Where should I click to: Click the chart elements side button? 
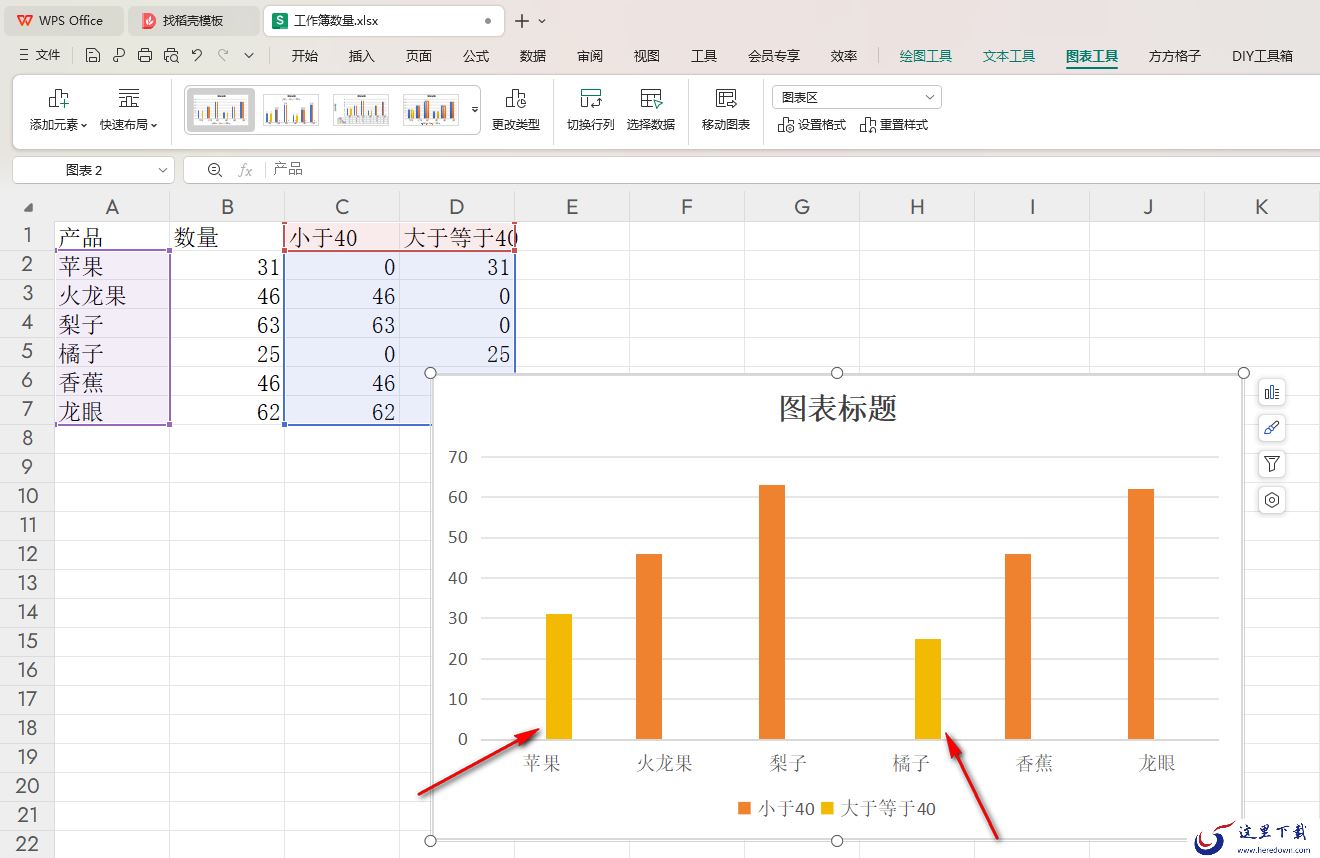click(1272, 392)
